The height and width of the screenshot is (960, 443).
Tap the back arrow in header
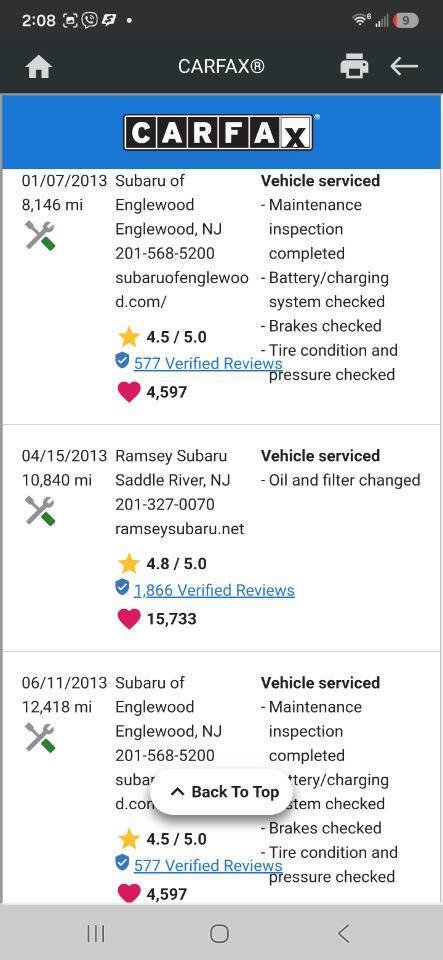click(x=404, y=66)
